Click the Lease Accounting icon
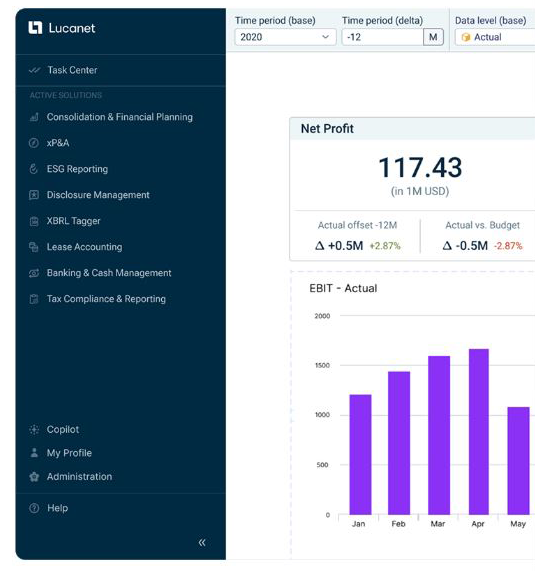Viewport: 535px width, 571px height. coord(34,247)
